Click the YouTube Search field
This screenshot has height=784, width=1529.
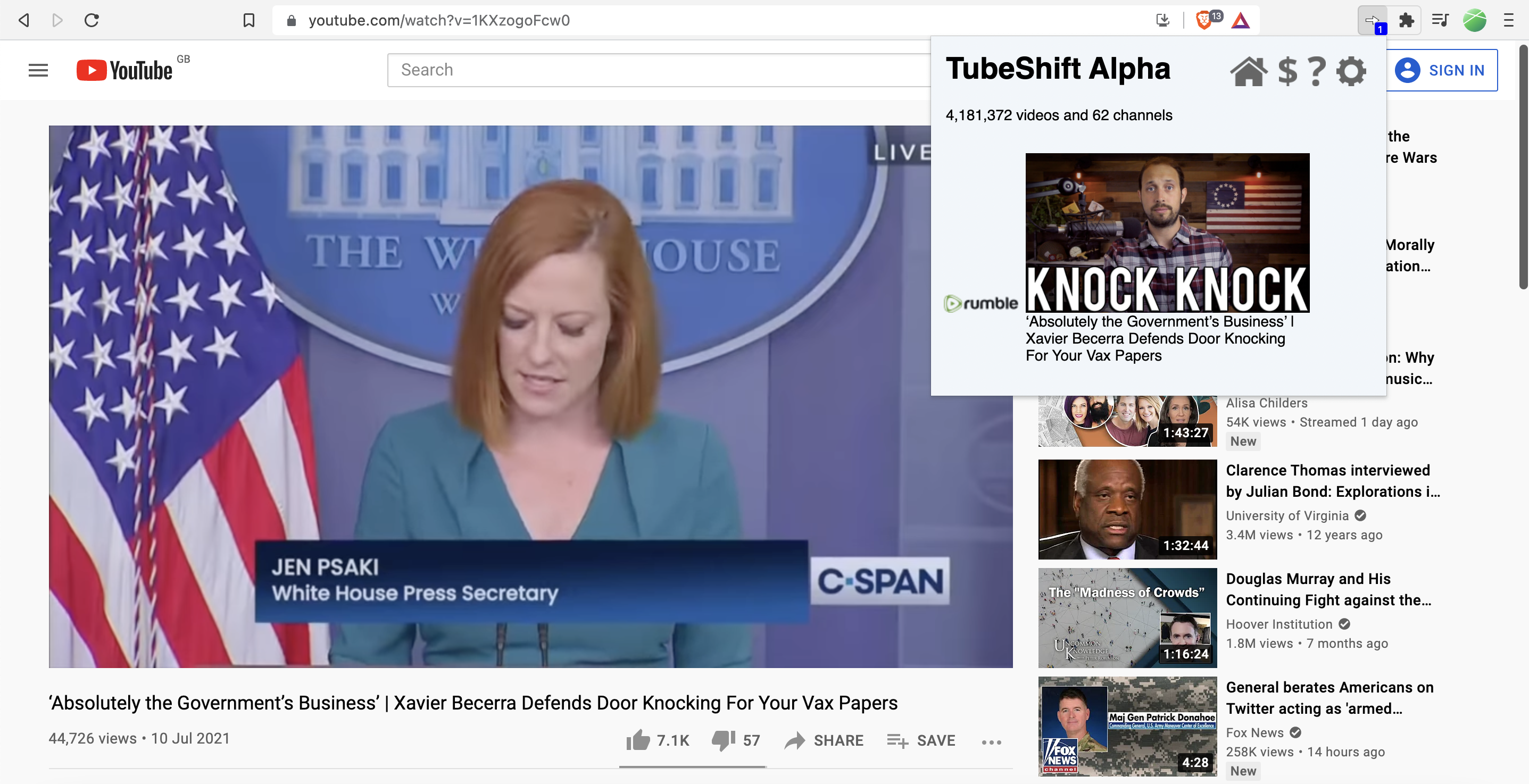pyautogui.click(x=659, y=70)
